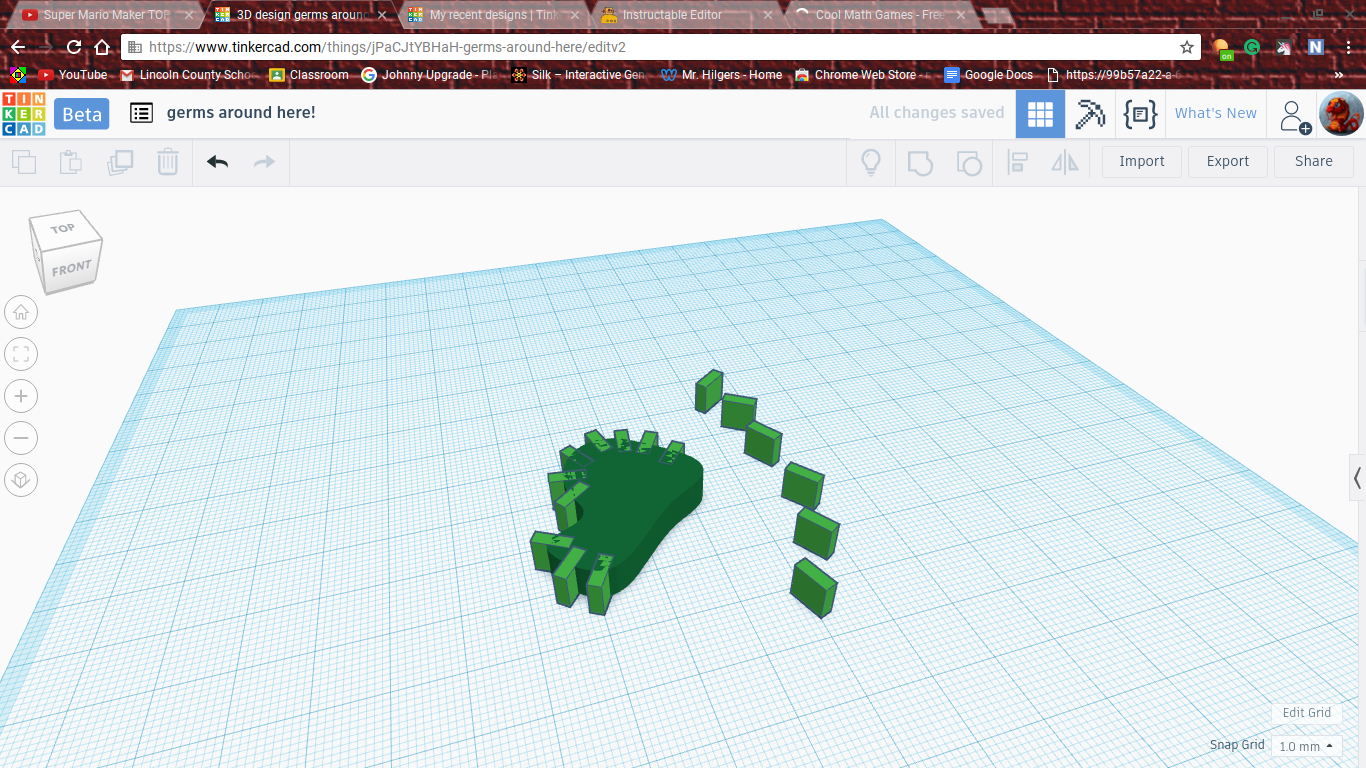Switch to Super Mario Maker tab
The width and height of the screenshot is (1366, 768).
pos(105,15)
